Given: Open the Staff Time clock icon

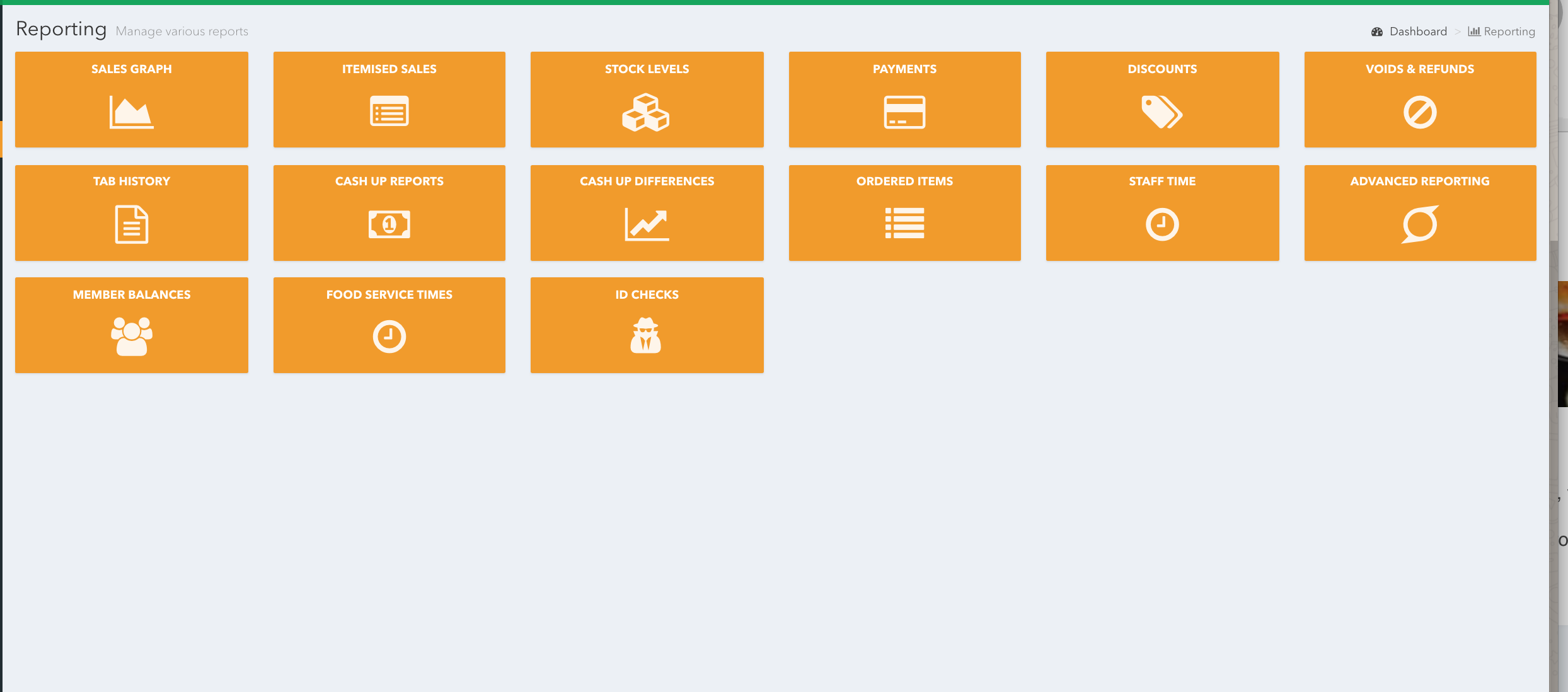Looking at the screenshot, I should click(x=1162, y=224).
